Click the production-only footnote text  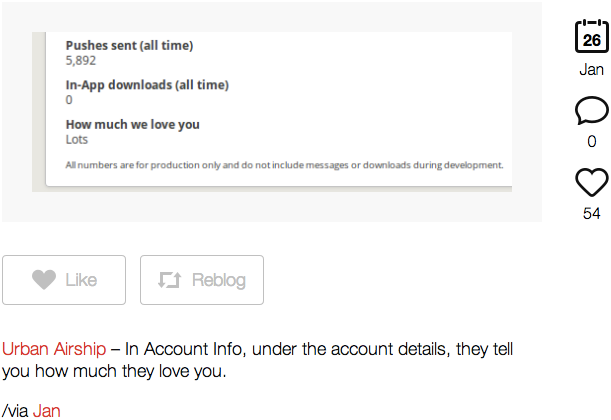(x=284, y=165)
